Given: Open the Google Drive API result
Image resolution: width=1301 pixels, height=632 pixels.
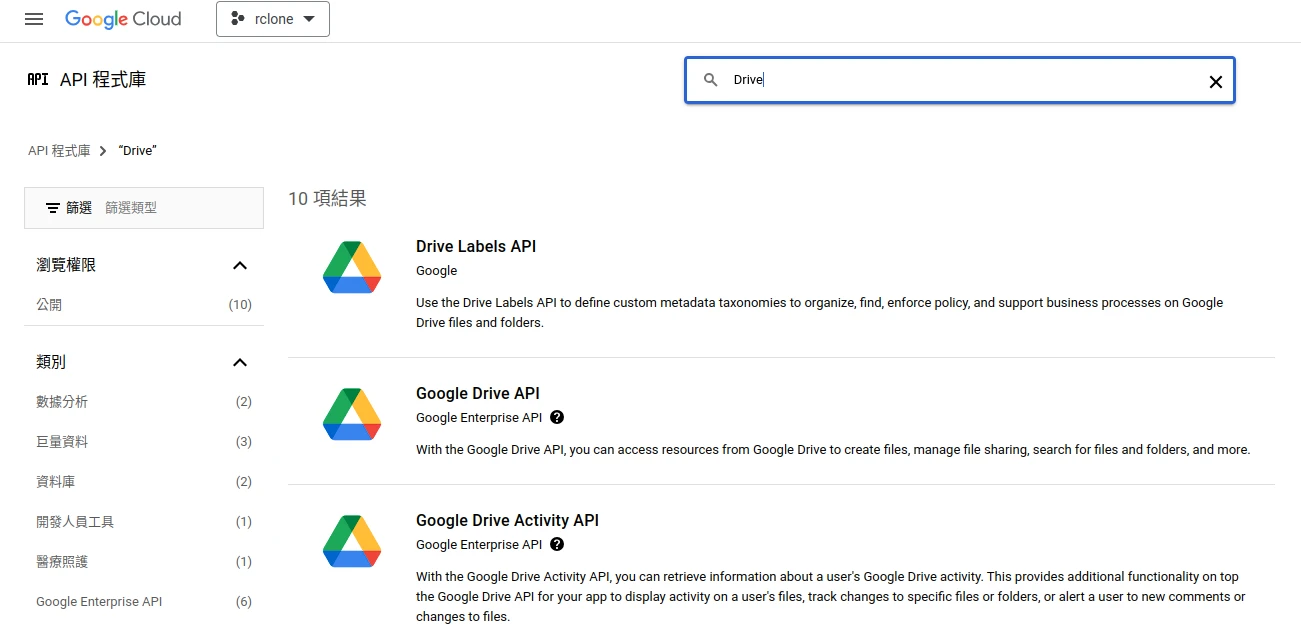Looking at the screenshot, I should point(478,393).
